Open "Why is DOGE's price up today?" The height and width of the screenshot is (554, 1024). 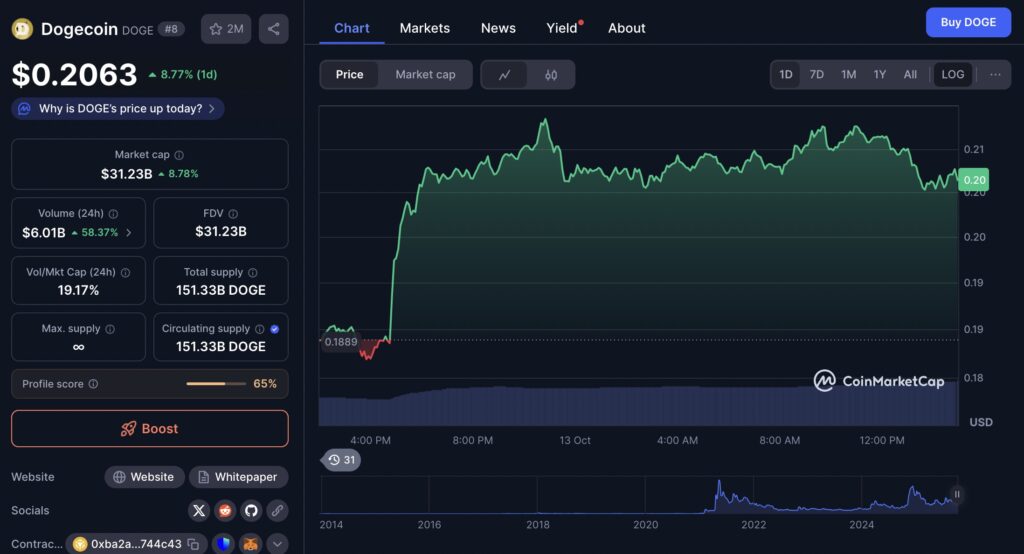click(118, 108)
